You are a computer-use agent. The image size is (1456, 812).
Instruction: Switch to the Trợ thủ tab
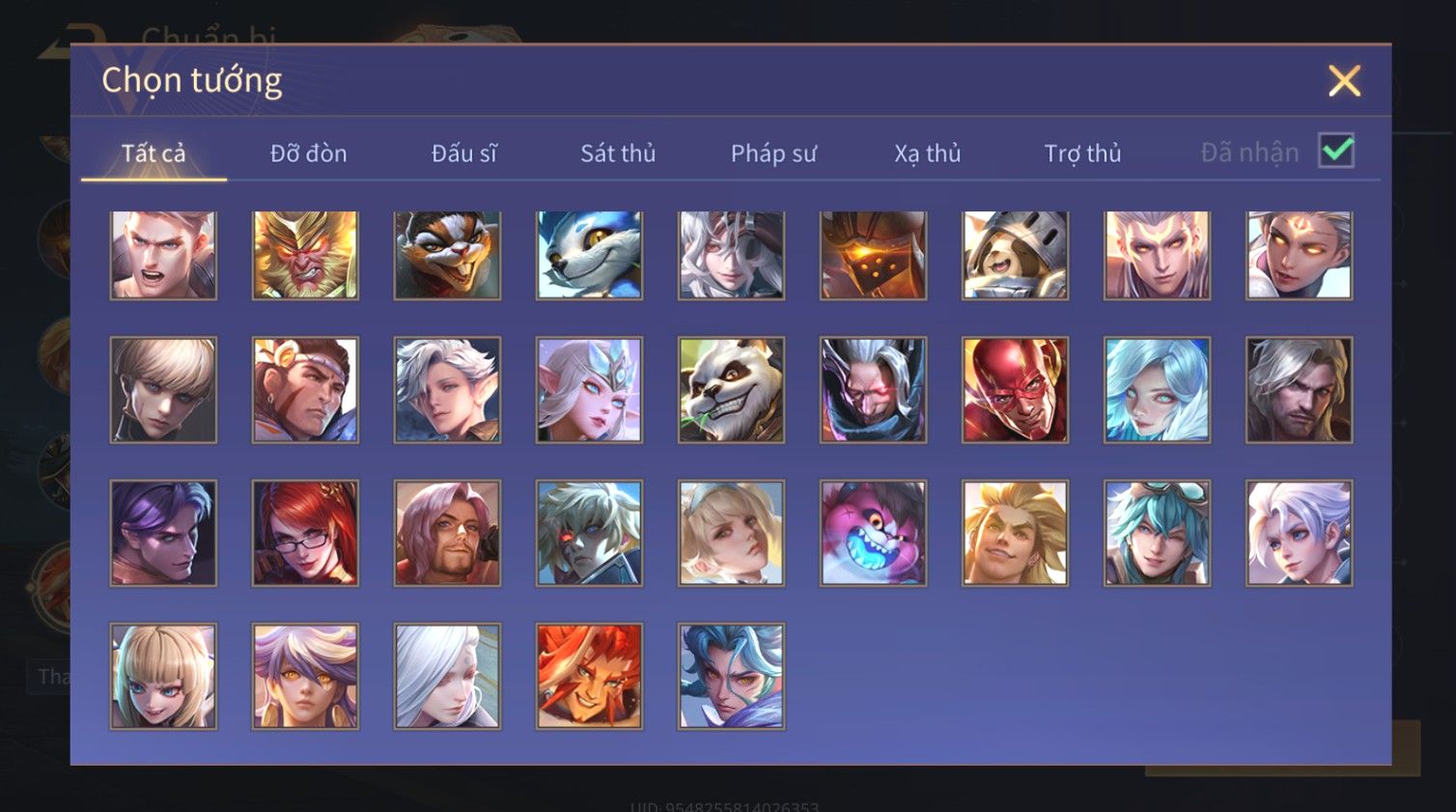tap(1082, 154)
